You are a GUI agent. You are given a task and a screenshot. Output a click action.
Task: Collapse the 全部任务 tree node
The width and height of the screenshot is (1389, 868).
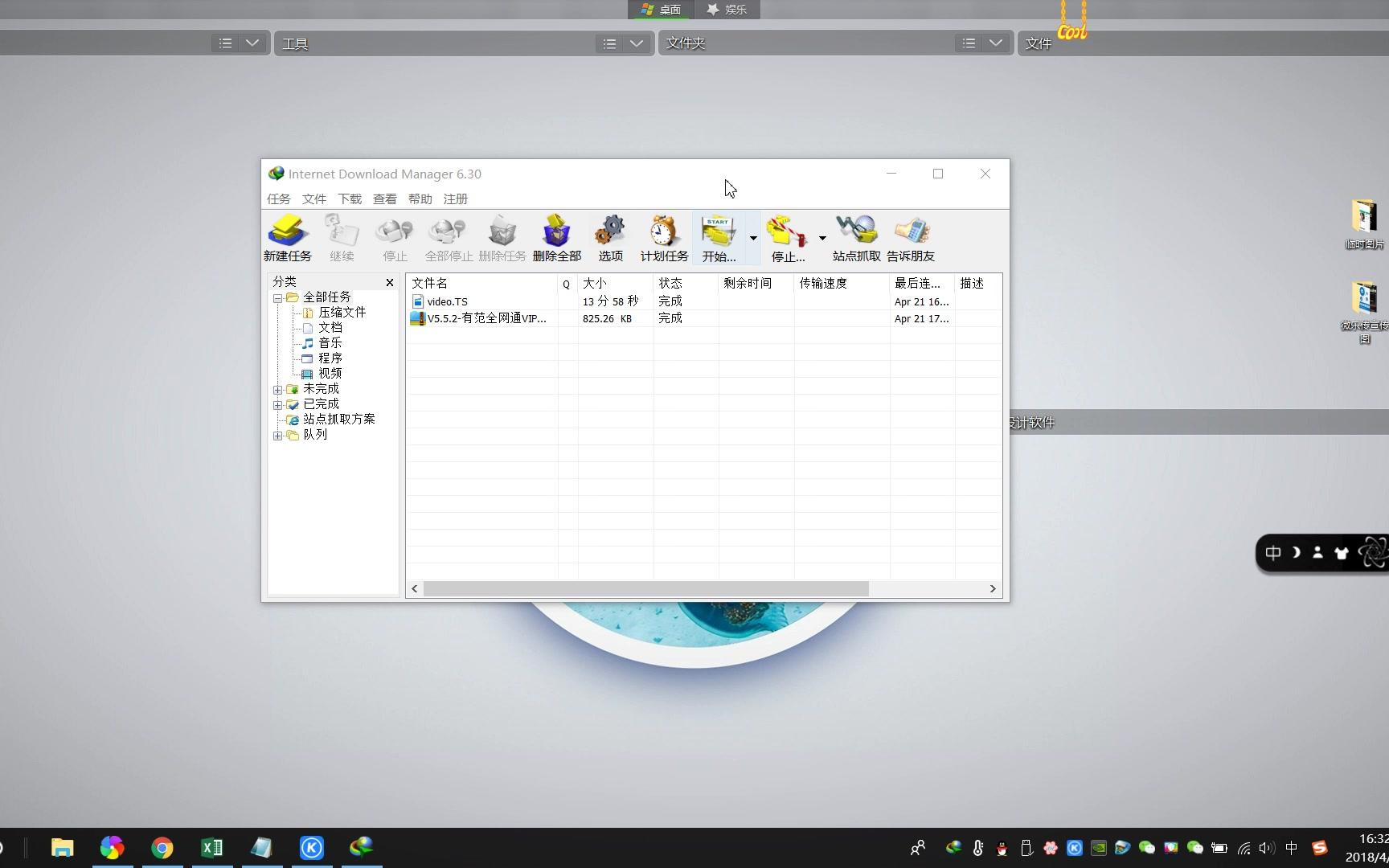(277, 298)
